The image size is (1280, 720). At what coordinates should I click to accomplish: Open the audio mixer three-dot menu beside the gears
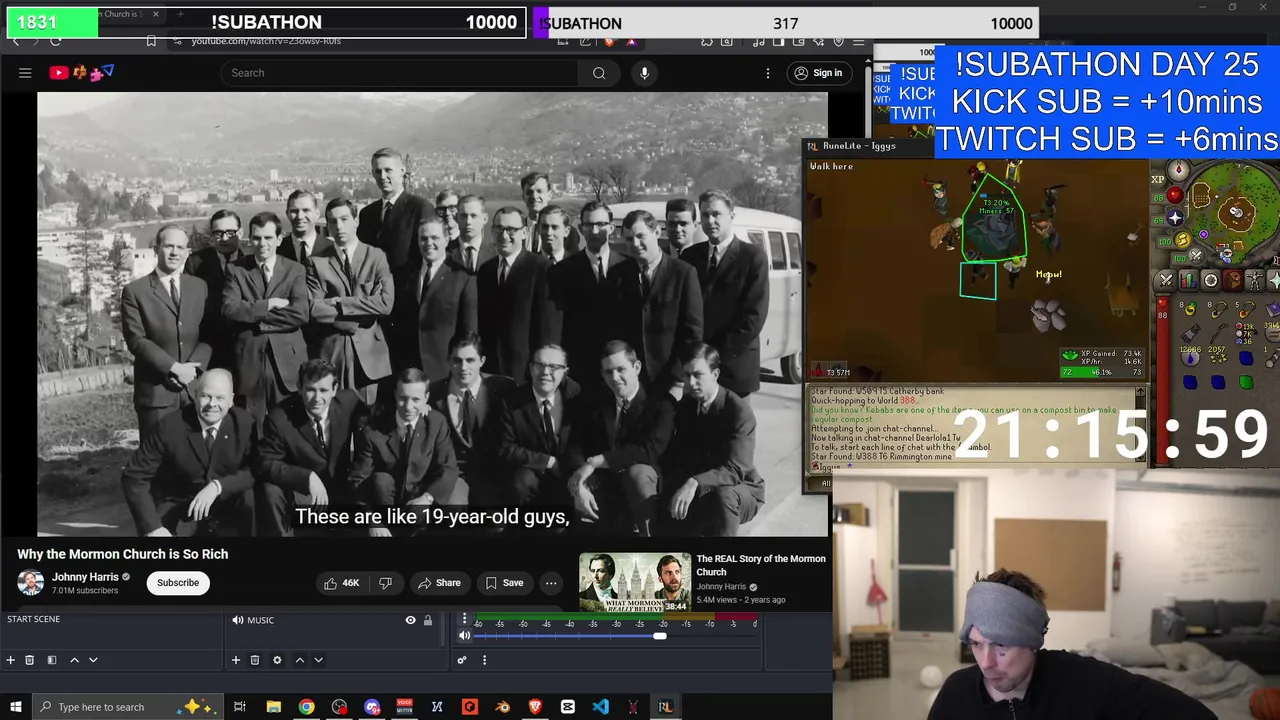click(484, 660)
